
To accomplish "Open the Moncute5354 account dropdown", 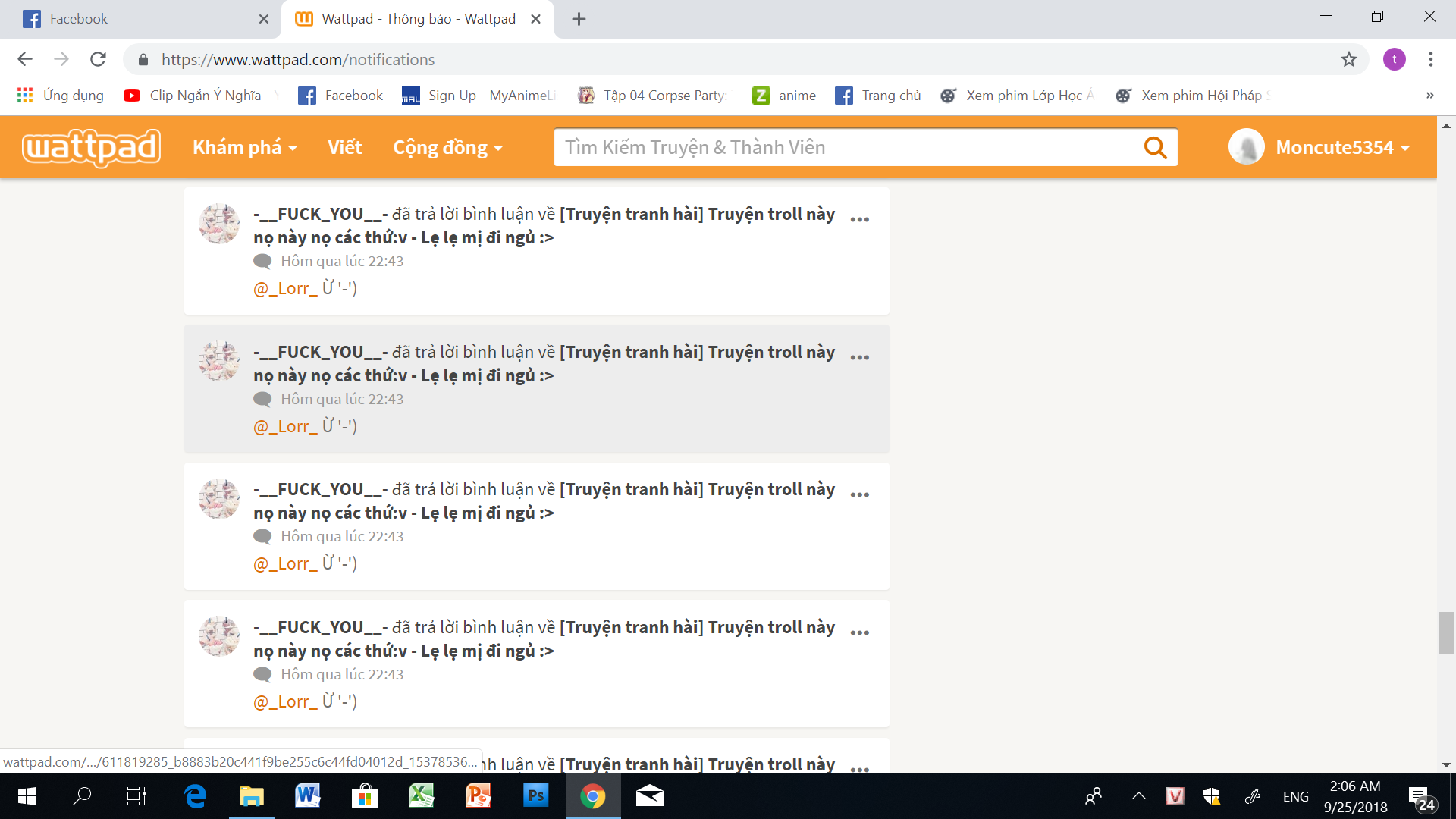I will coord(1342,147).
